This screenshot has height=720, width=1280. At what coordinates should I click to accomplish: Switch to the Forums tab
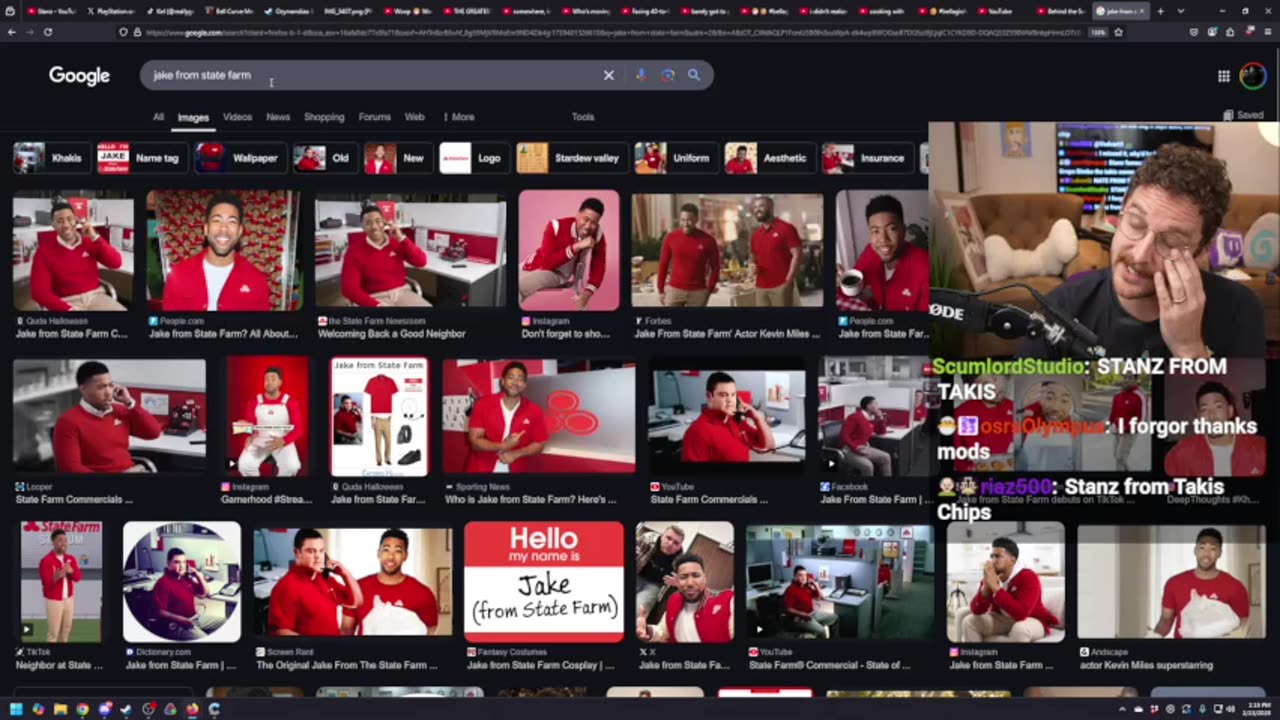click(x=375, y=117)
